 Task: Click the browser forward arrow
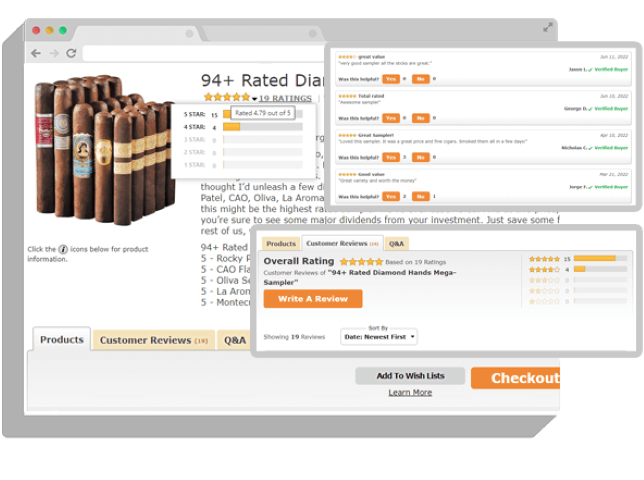click(54, 53)
